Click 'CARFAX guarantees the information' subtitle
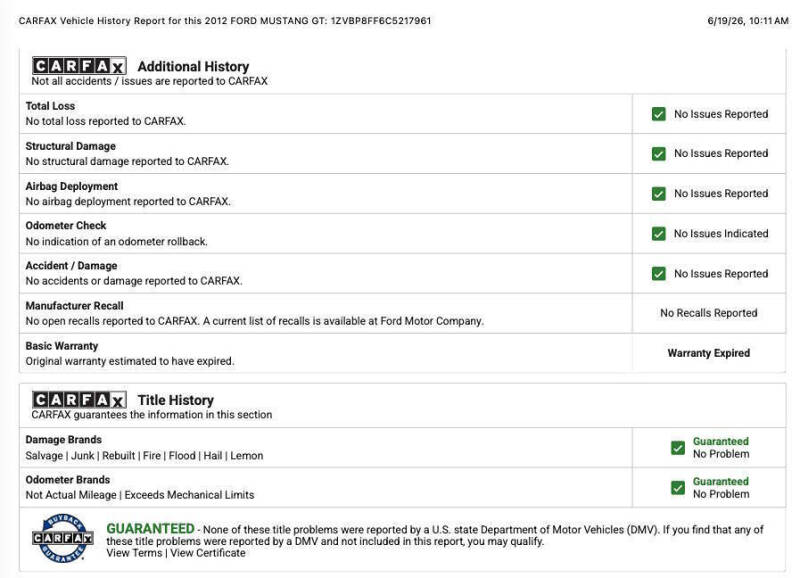The height and width of the screenshot is (578, 800). (152, 415)
